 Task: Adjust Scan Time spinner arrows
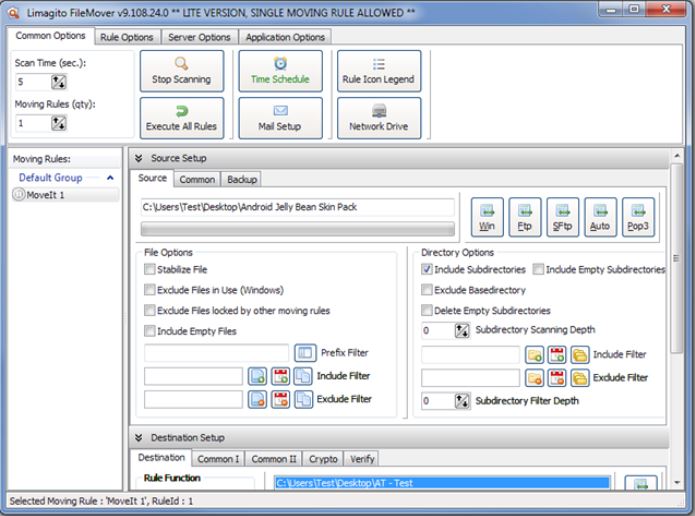point(59,82)
